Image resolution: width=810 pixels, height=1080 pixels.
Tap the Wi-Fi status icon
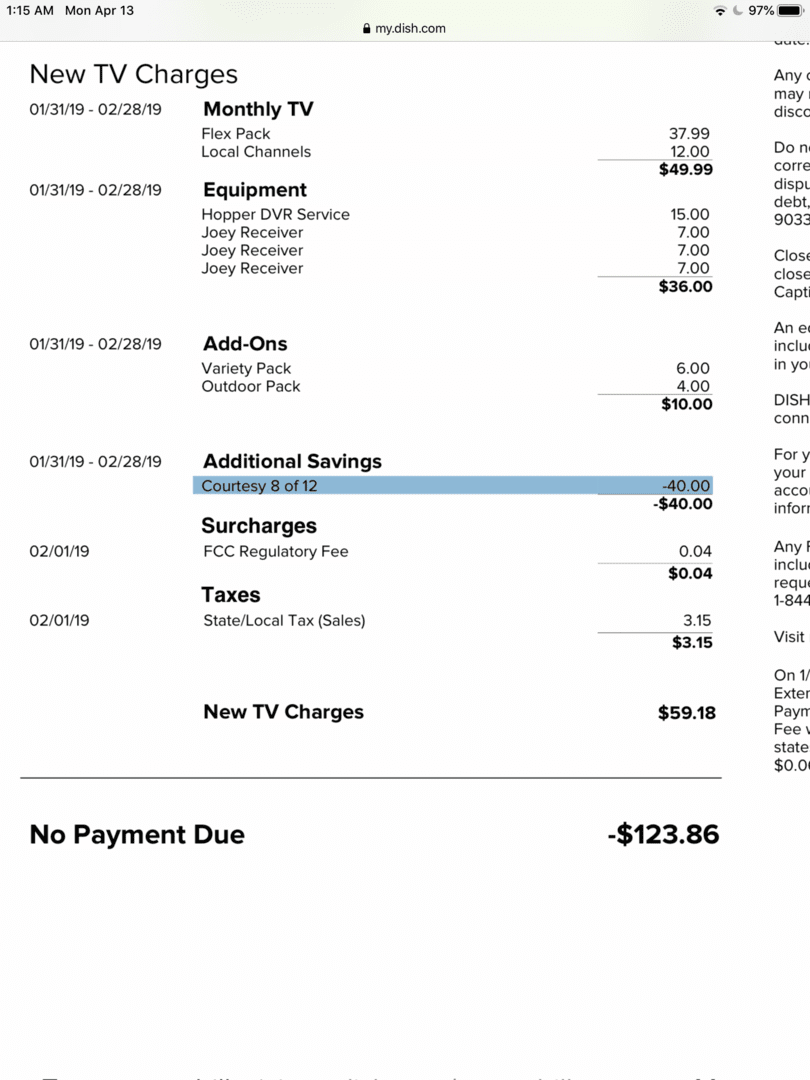(x=720, y=11)
